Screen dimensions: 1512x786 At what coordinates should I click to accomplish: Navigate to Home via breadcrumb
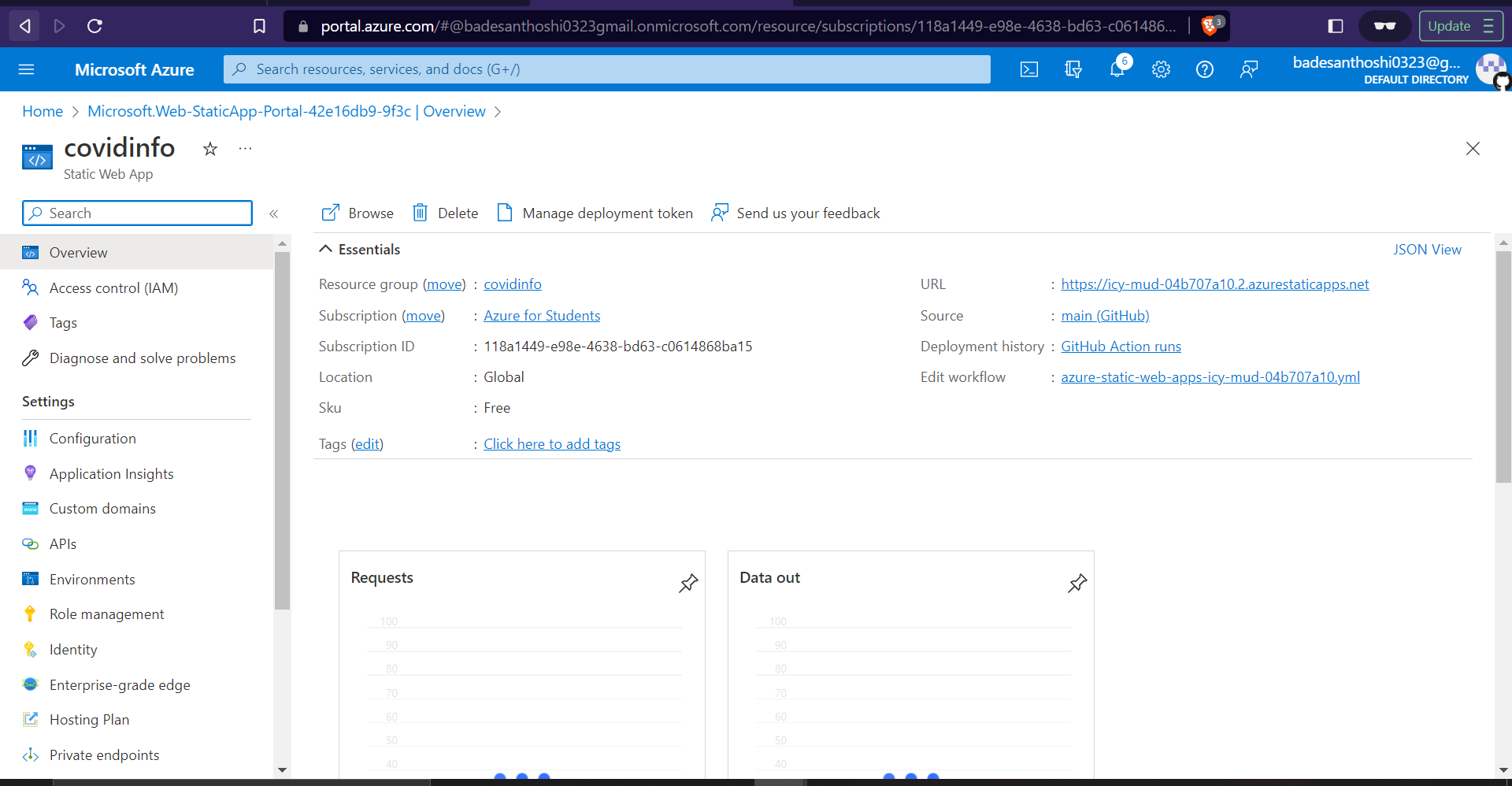point(42,111)
